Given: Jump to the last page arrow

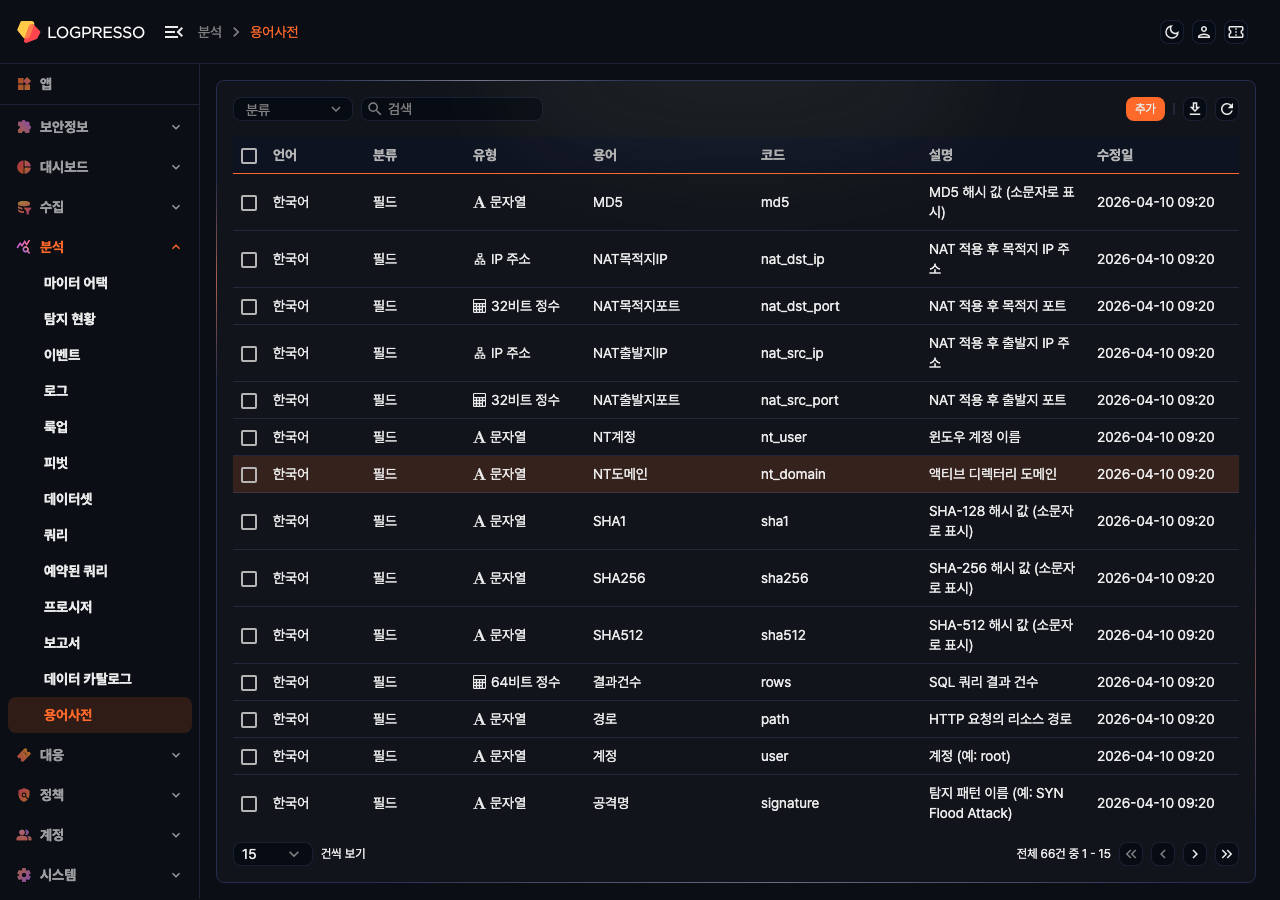Looking at the screenshot, I should click(1227, 854).
